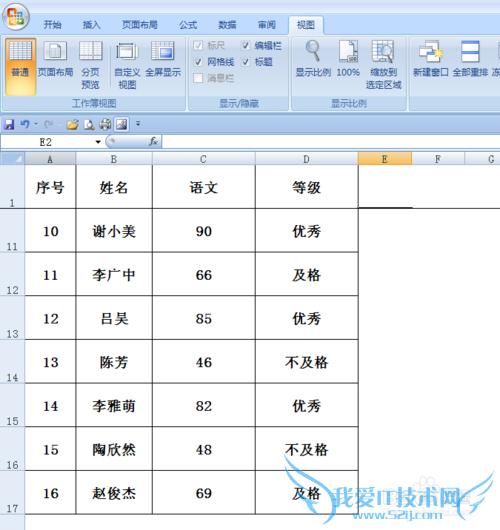
Task: Select column B header
Action: [114, 159]
